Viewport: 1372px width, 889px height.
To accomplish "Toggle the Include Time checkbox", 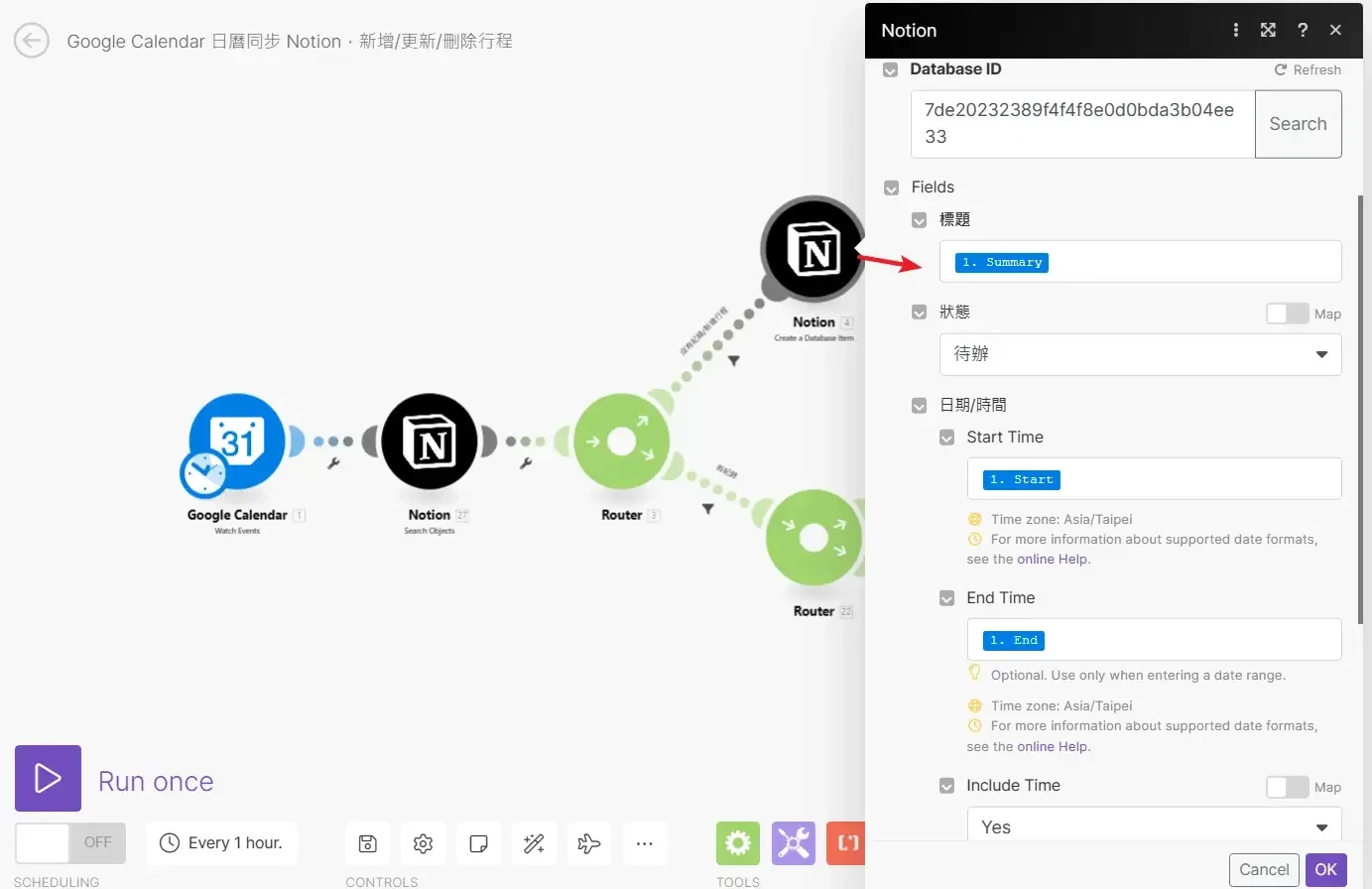I will [x=946, y=786].
